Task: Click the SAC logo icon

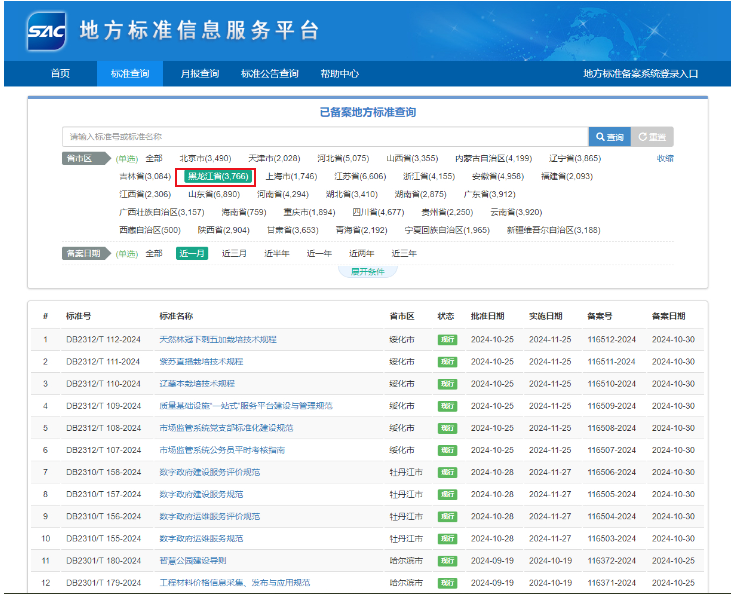Action: 46,31
